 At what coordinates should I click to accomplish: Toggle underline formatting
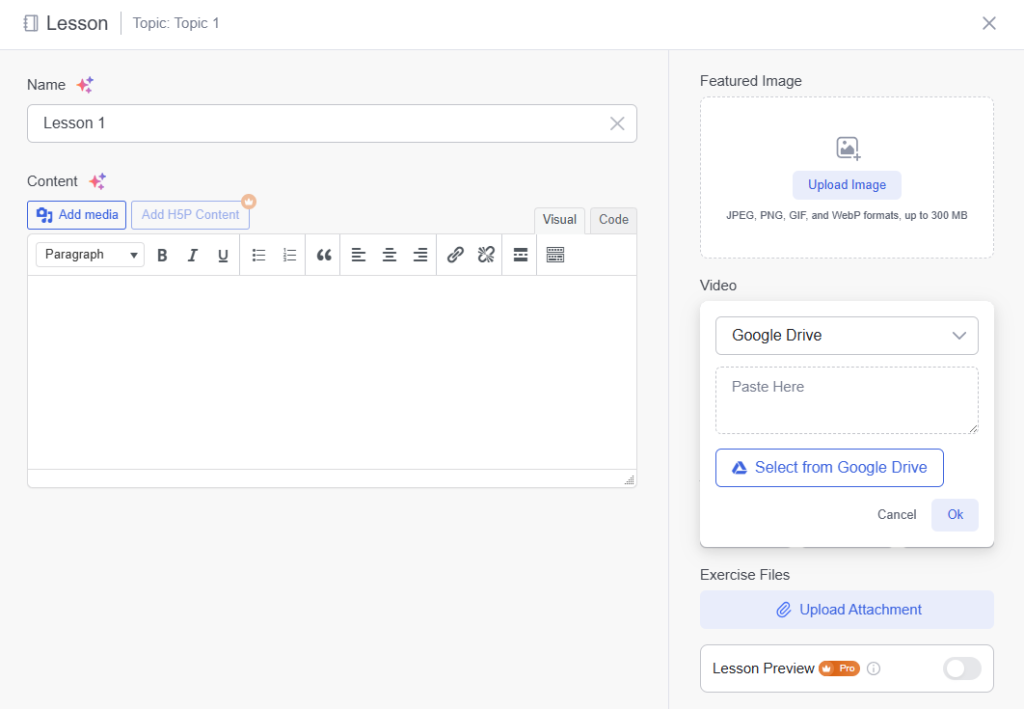(223, 255)
